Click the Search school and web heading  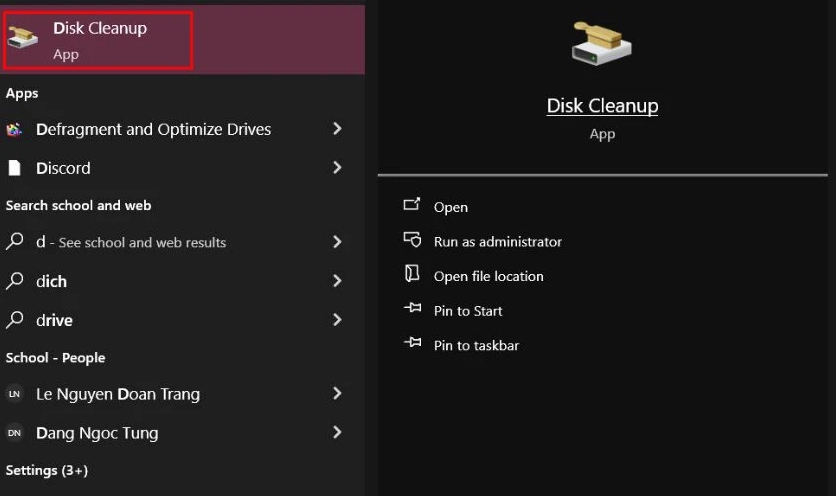click(x=78, y=205)
